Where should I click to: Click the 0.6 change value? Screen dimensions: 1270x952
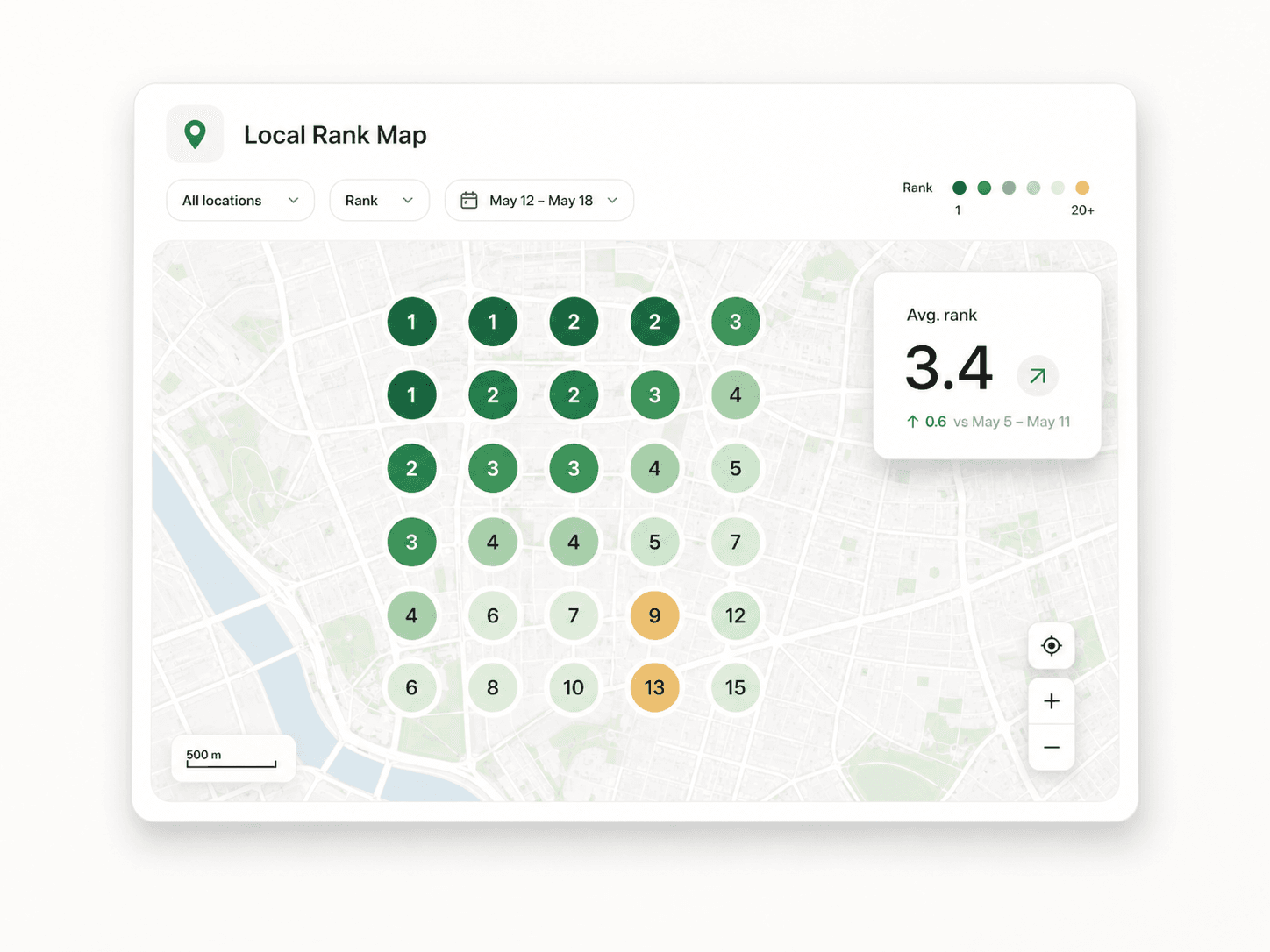click(936, 422)
